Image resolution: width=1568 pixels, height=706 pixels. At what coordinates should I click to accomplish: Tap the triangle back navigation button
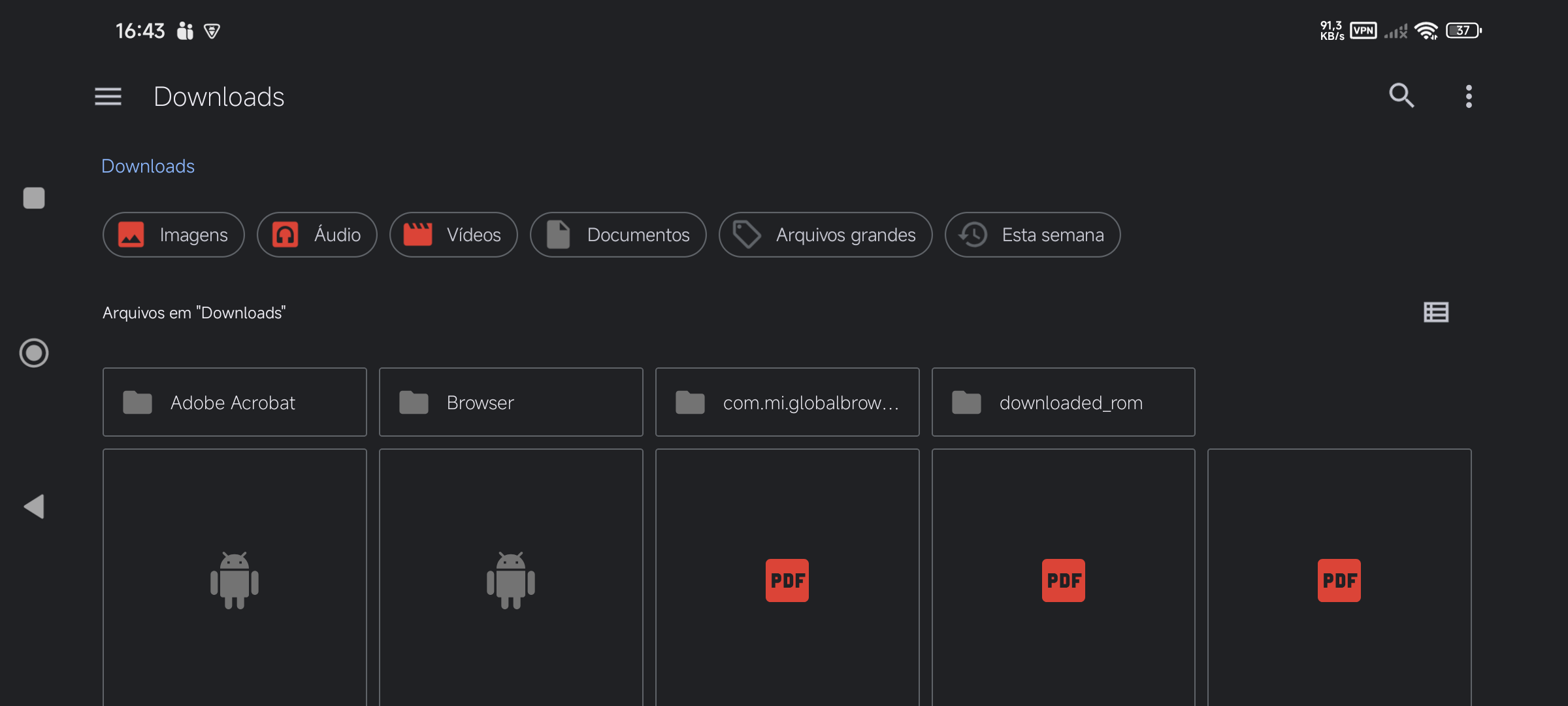34,507
